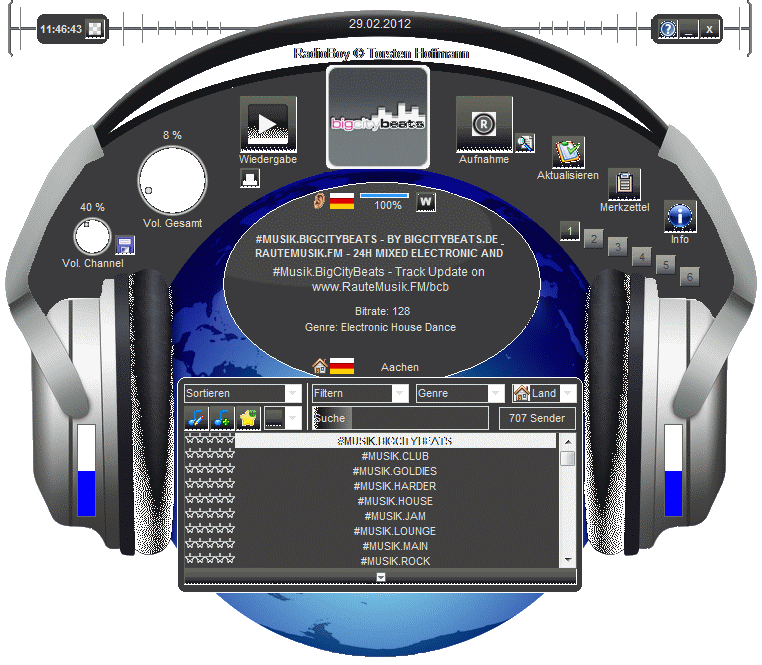Image resolution: width=762 pixels, height=665 pixels.
Task: Click the edit station music note icon
Action: [x=196, y=418]
